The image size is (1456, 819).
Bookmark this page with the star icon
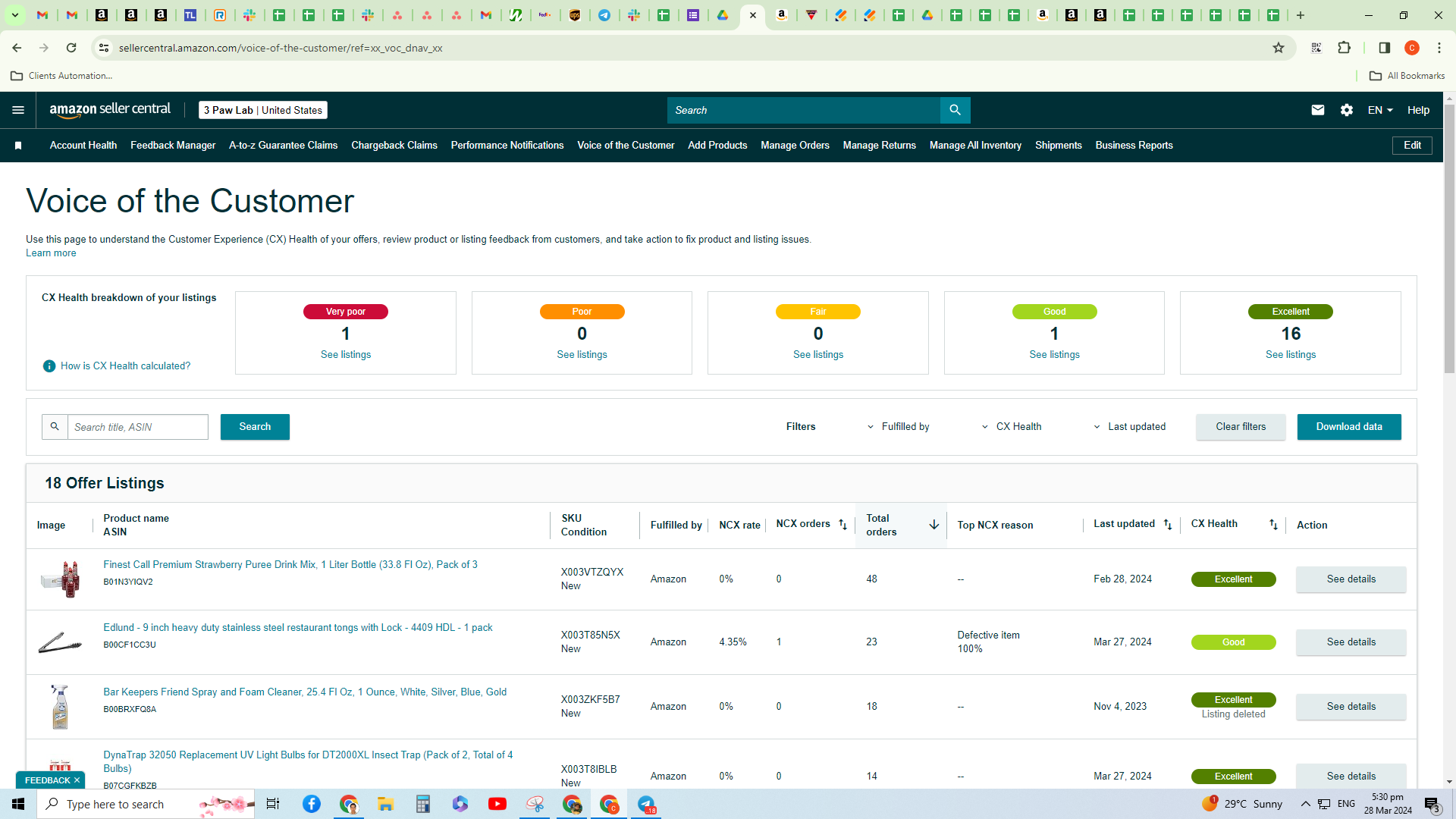(x=1279, y=48)
